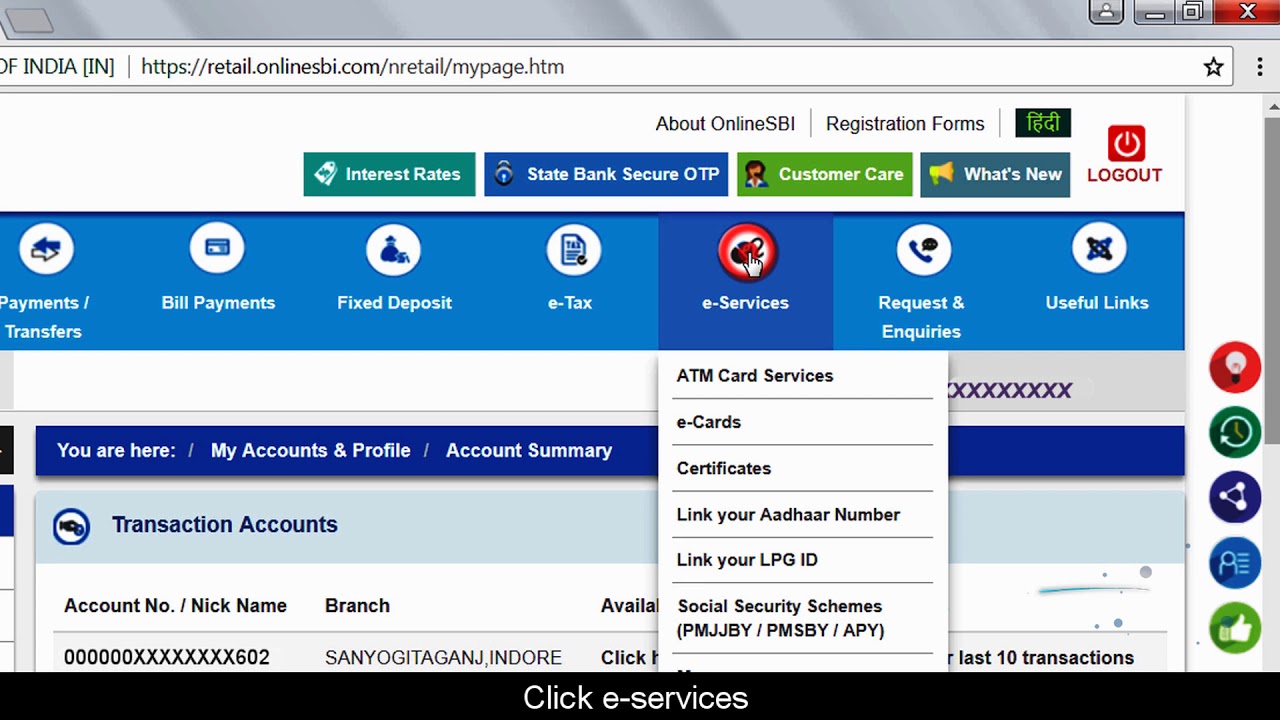
Task: Click the green clock history side icon
Action: (x=1235, y=432)
